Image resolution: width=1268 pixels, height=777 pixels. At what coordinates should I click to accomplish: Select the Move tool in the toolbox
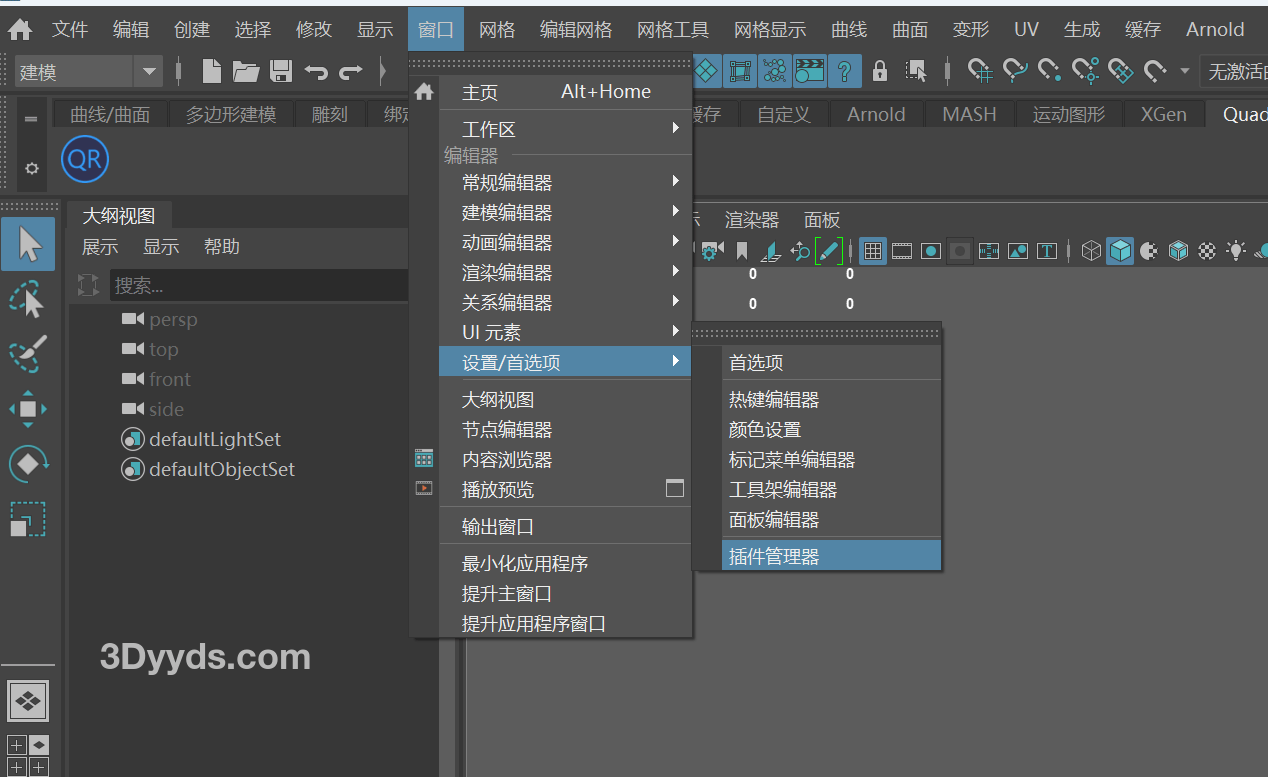coord(27,408)
